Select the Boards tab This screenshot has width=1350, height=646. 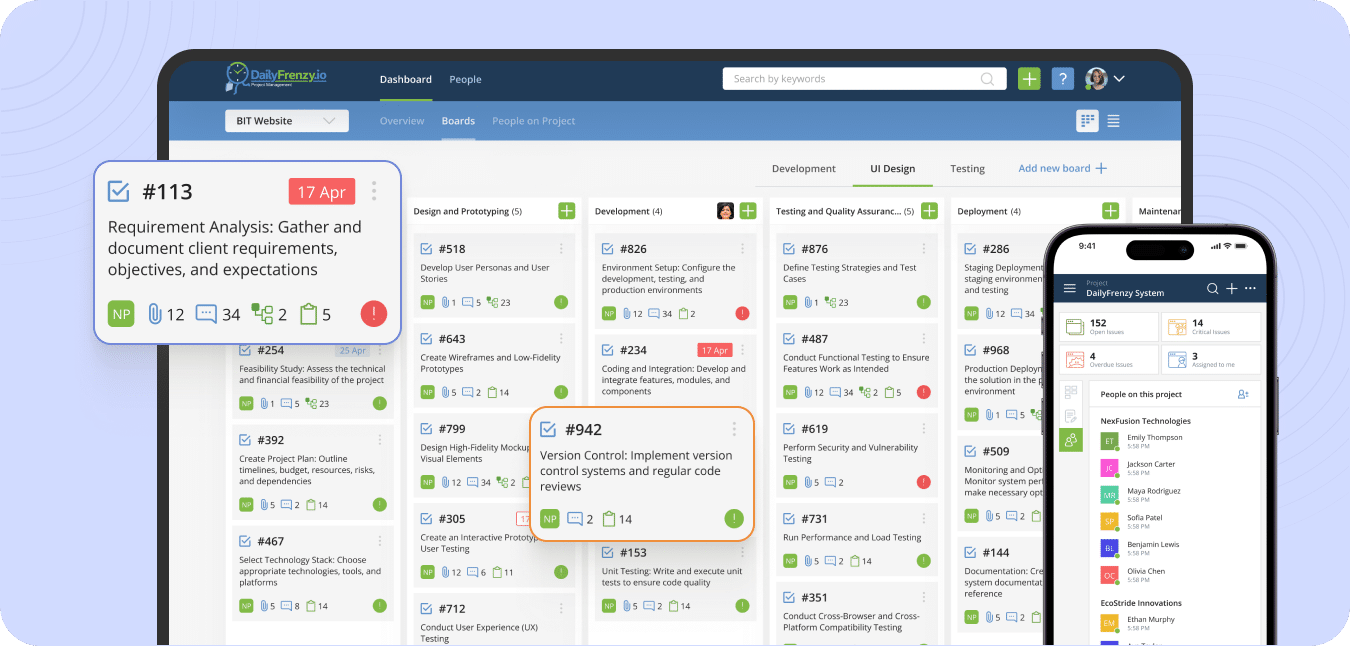(x=458, y=121)
